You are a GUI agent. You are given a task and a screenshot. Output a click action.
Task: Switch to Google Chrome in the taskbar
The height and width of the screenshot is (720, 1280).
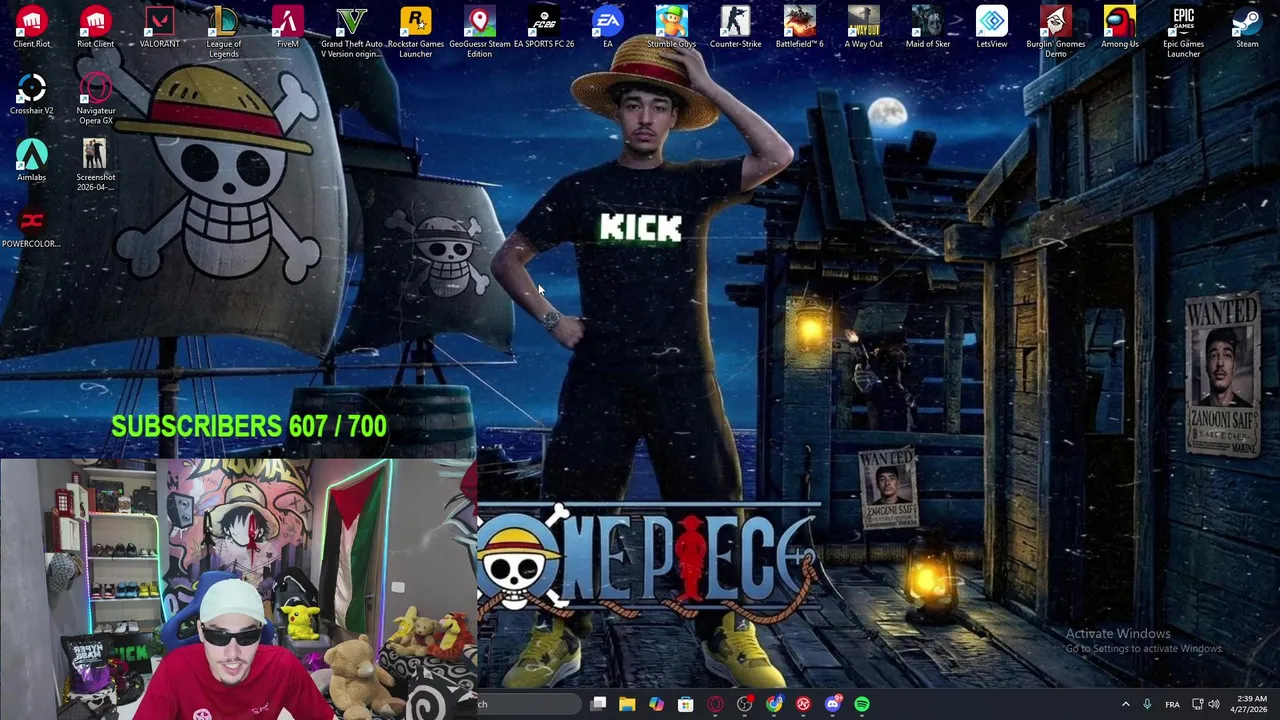pos(774,704)
